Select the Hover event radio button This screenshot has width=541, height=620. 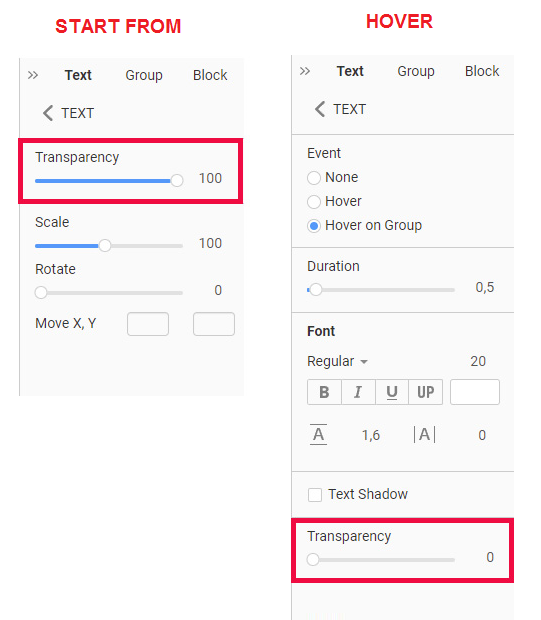point(314,202)
